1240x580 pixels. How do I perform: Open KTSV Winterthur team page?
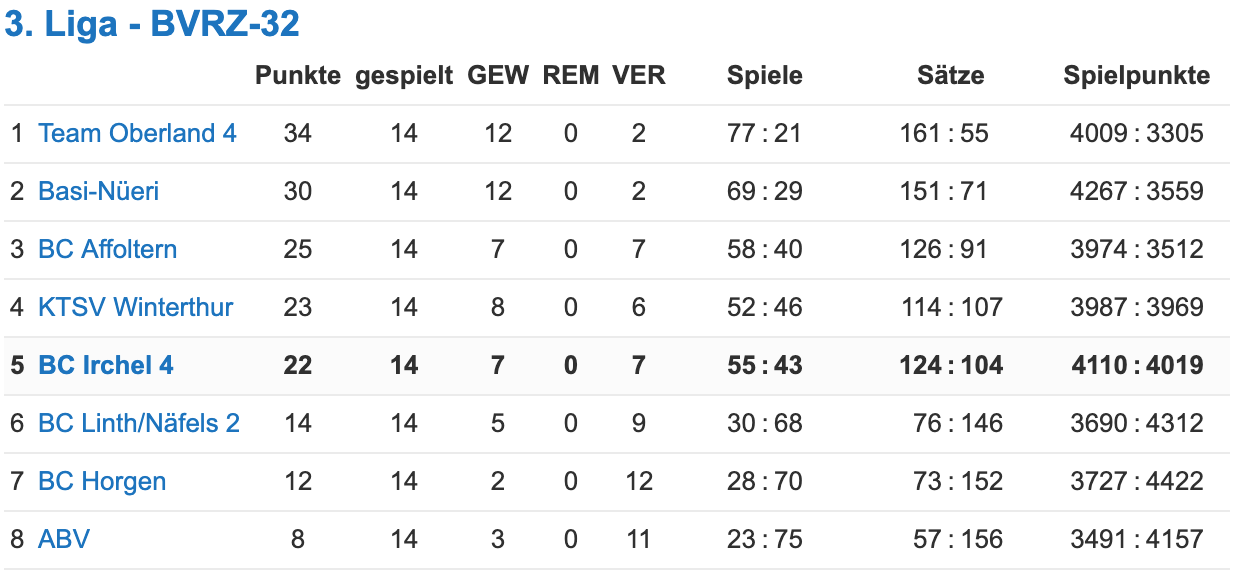[x=136, y=307]
